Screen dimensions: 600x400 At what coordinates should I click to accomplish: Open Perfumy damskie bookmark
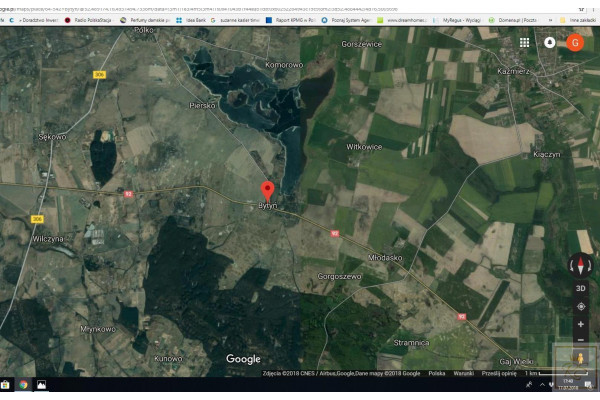point(145,20)
